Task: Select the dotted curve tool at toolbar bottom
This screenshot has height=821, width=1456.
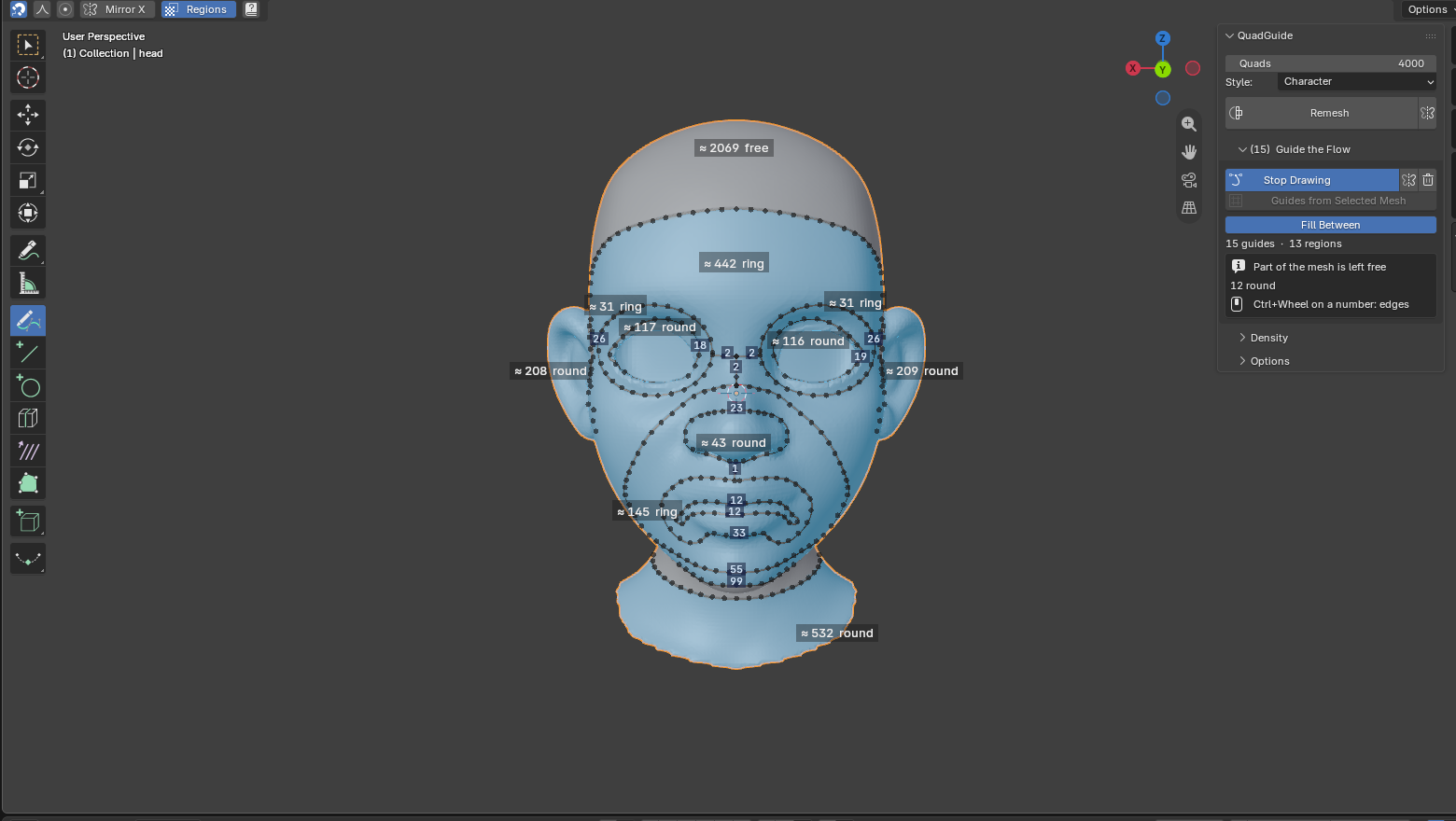Action: click(28, 559)
